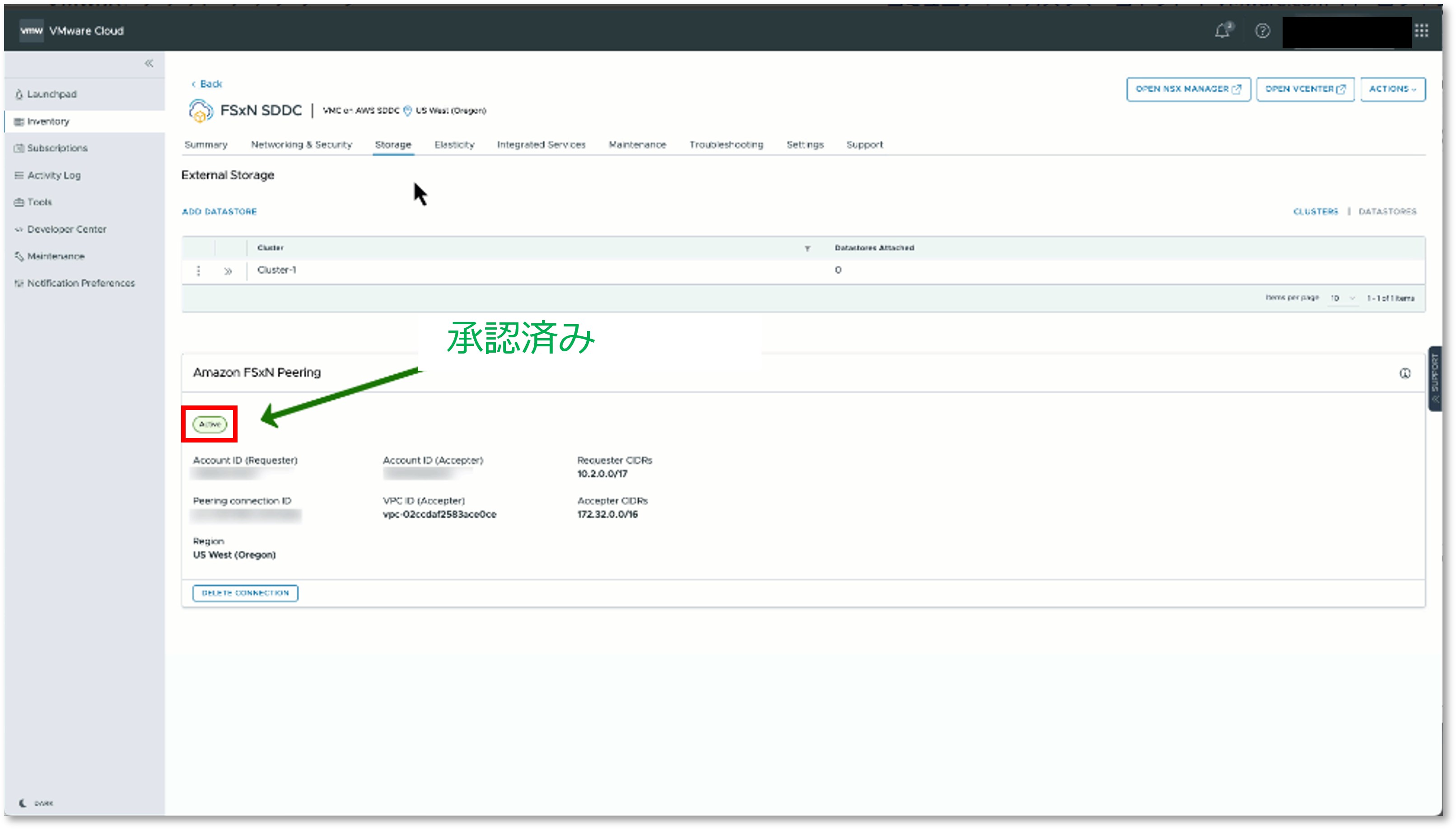Click Open NSX Manager button
Image resolution: width=1456 pixels, height=829 pixels.
pos(1188,89)
